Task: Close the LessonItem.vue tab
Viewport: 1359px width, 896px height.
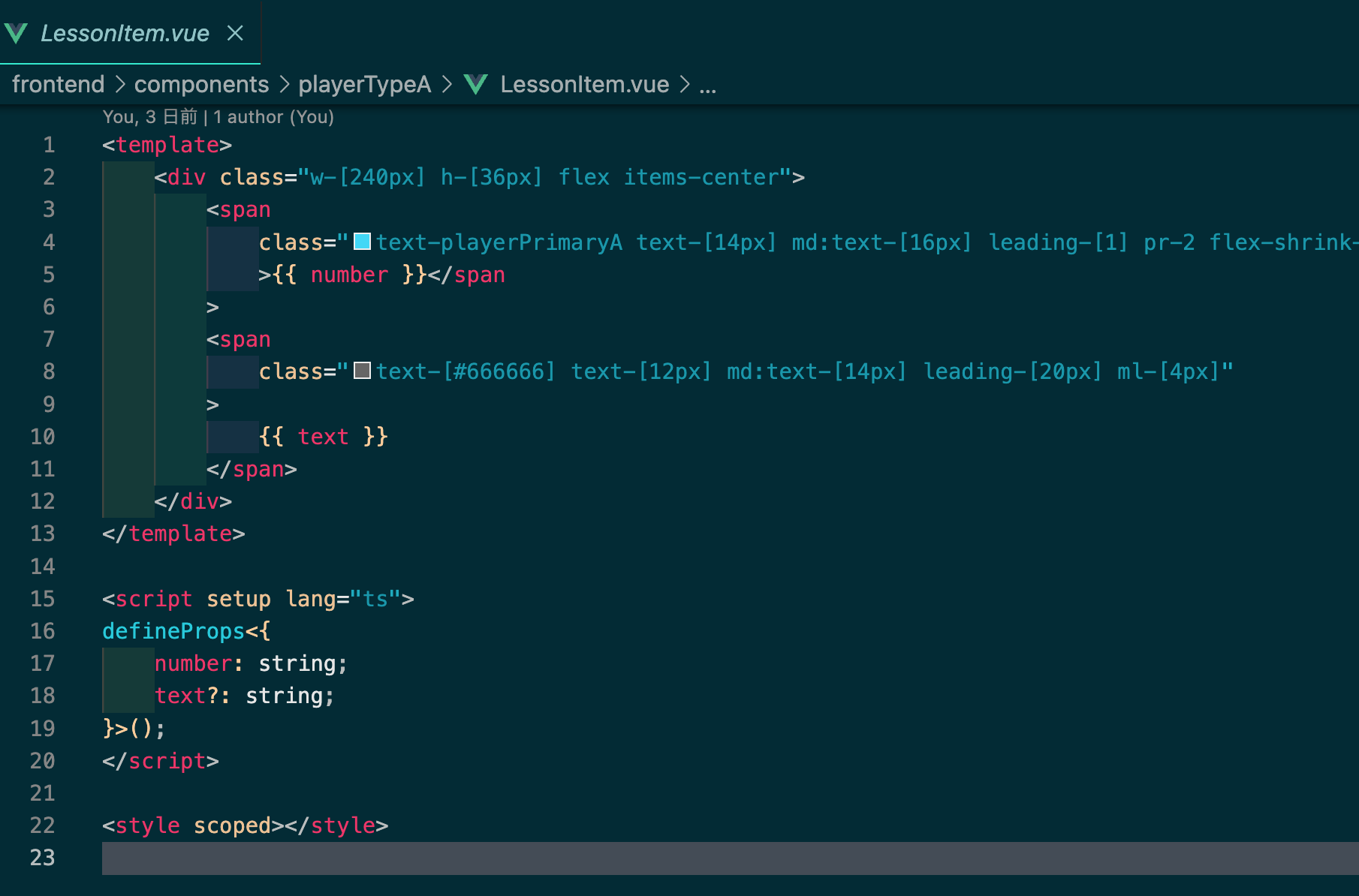Action: click(235, 33)
